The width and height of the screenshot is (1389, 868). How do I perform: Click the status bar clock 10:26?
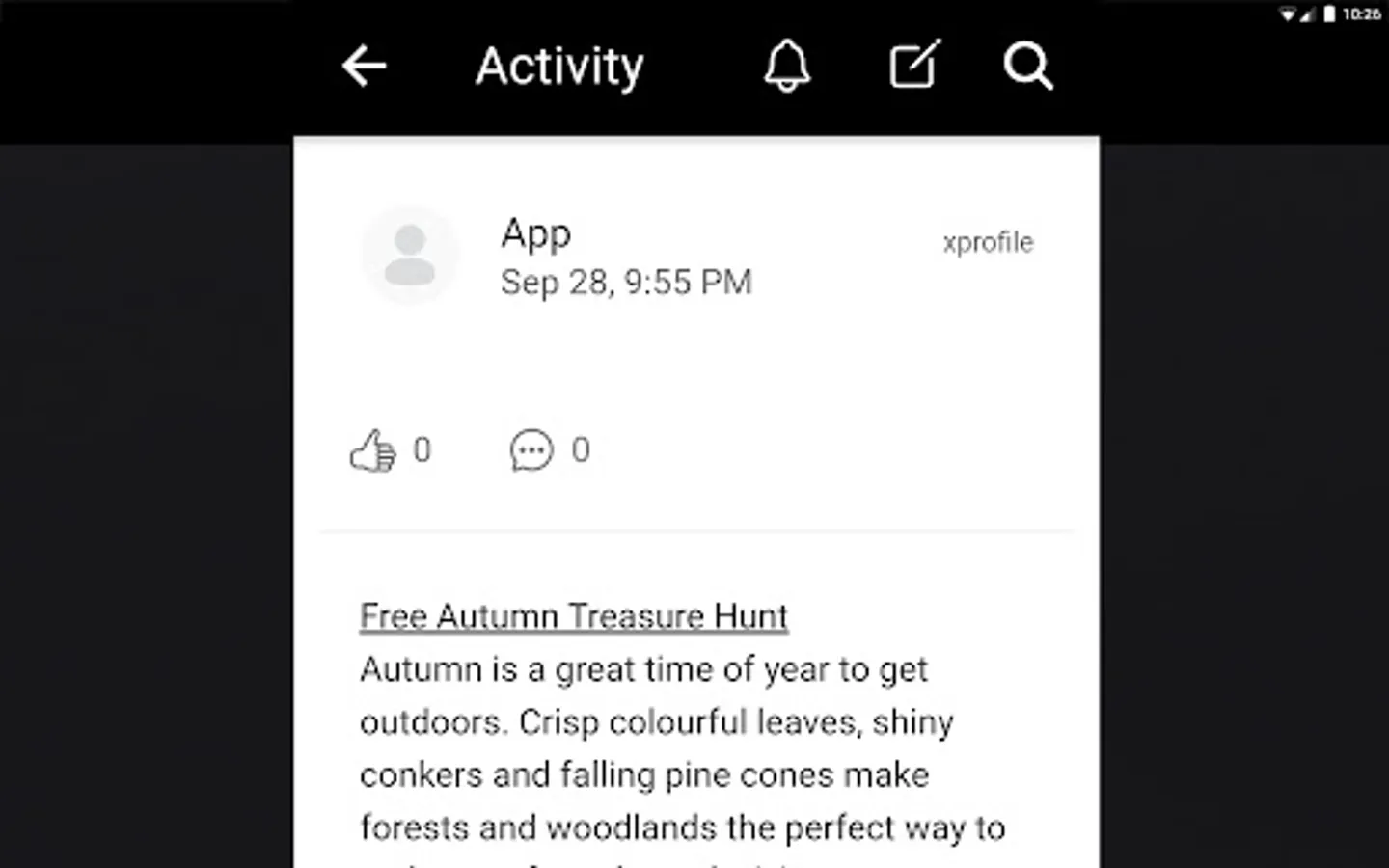(1361, 14)
